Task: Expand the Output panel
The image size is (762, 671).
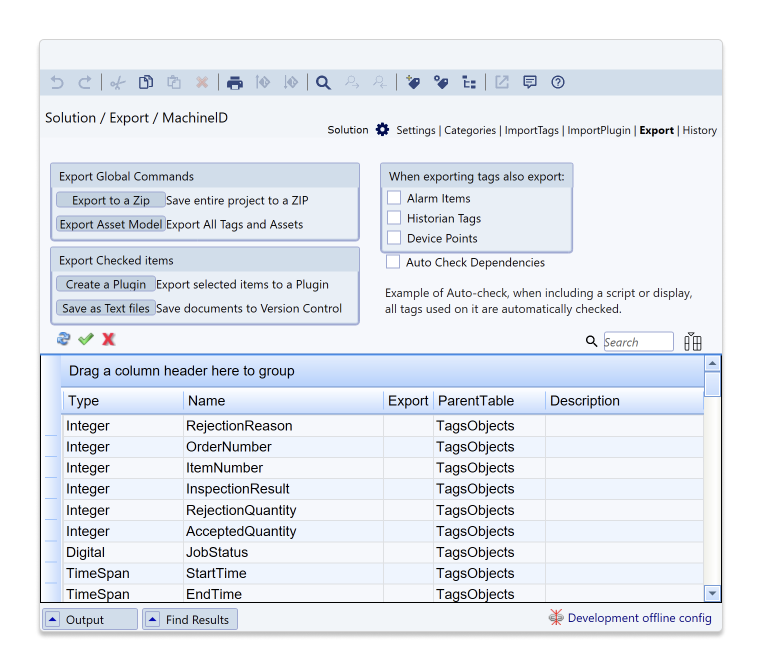Action: tap(89, 620)
